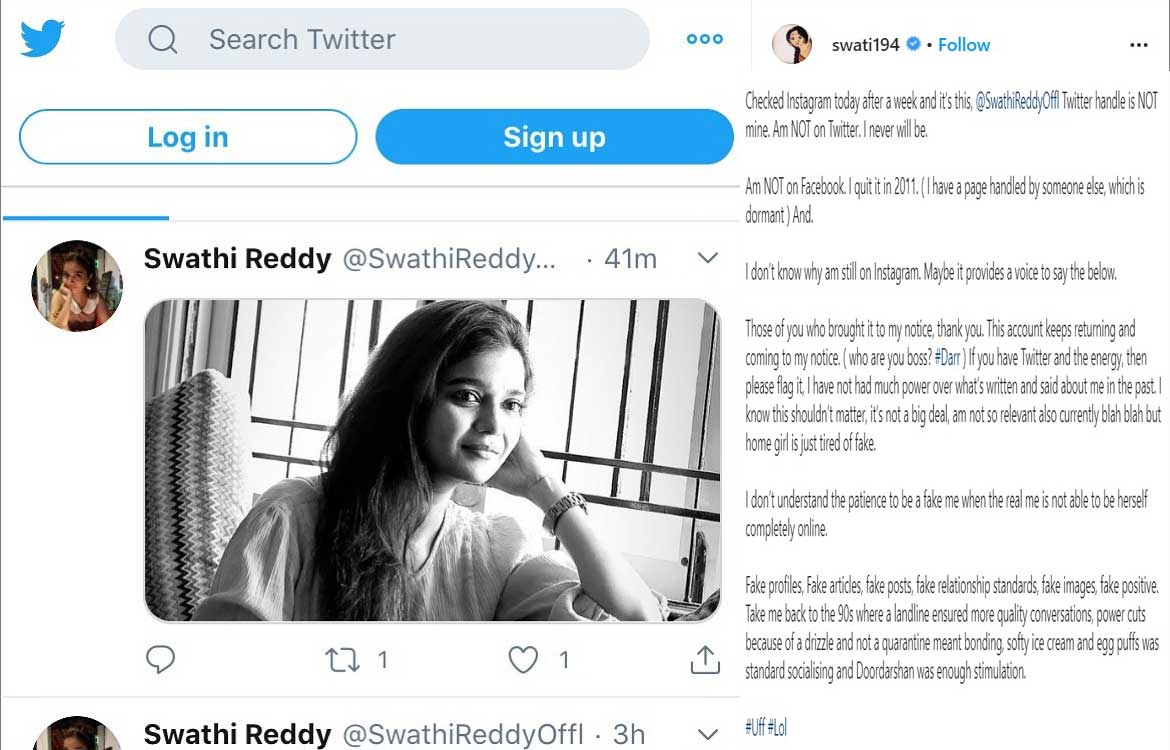Retweet the Swathi Reddy photo tweet
The image size is (1170, 750).
(x=342, y=660)
